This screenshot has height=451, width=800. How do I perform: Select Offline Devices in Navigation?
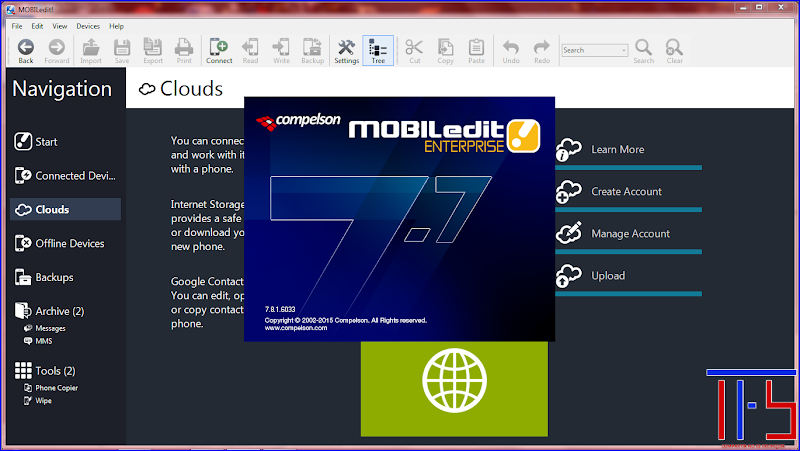tap(65, 243)
